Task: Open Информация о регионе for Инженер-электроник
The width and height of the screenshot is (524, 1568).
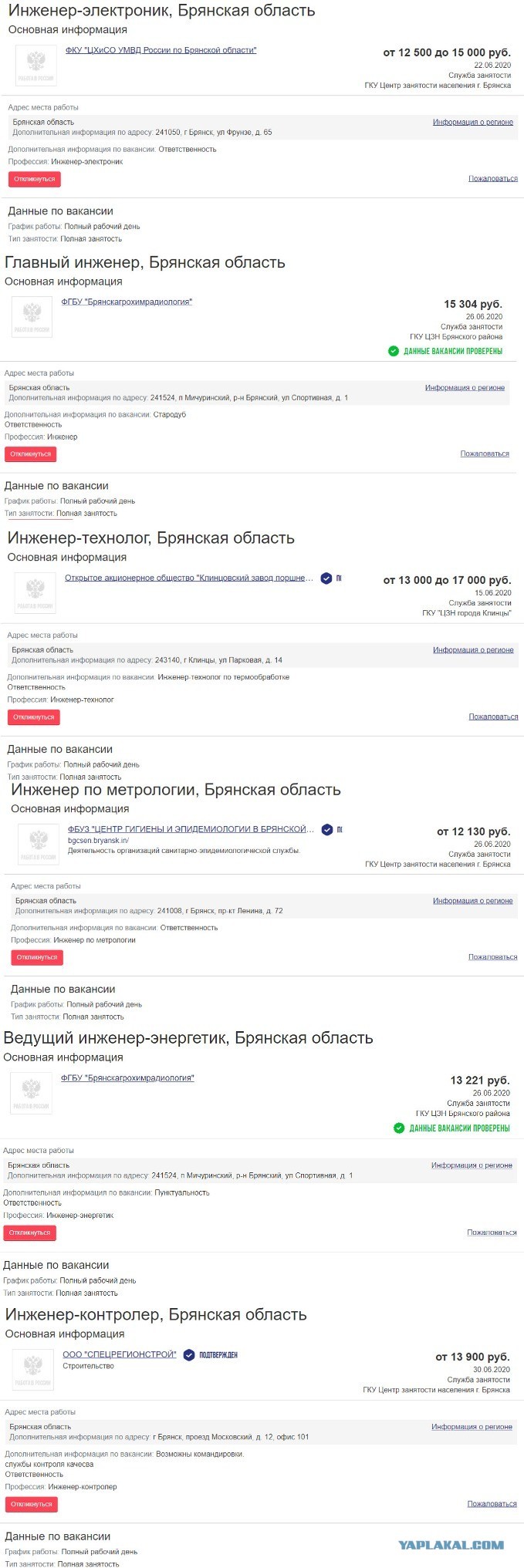Action: point(473,122)
